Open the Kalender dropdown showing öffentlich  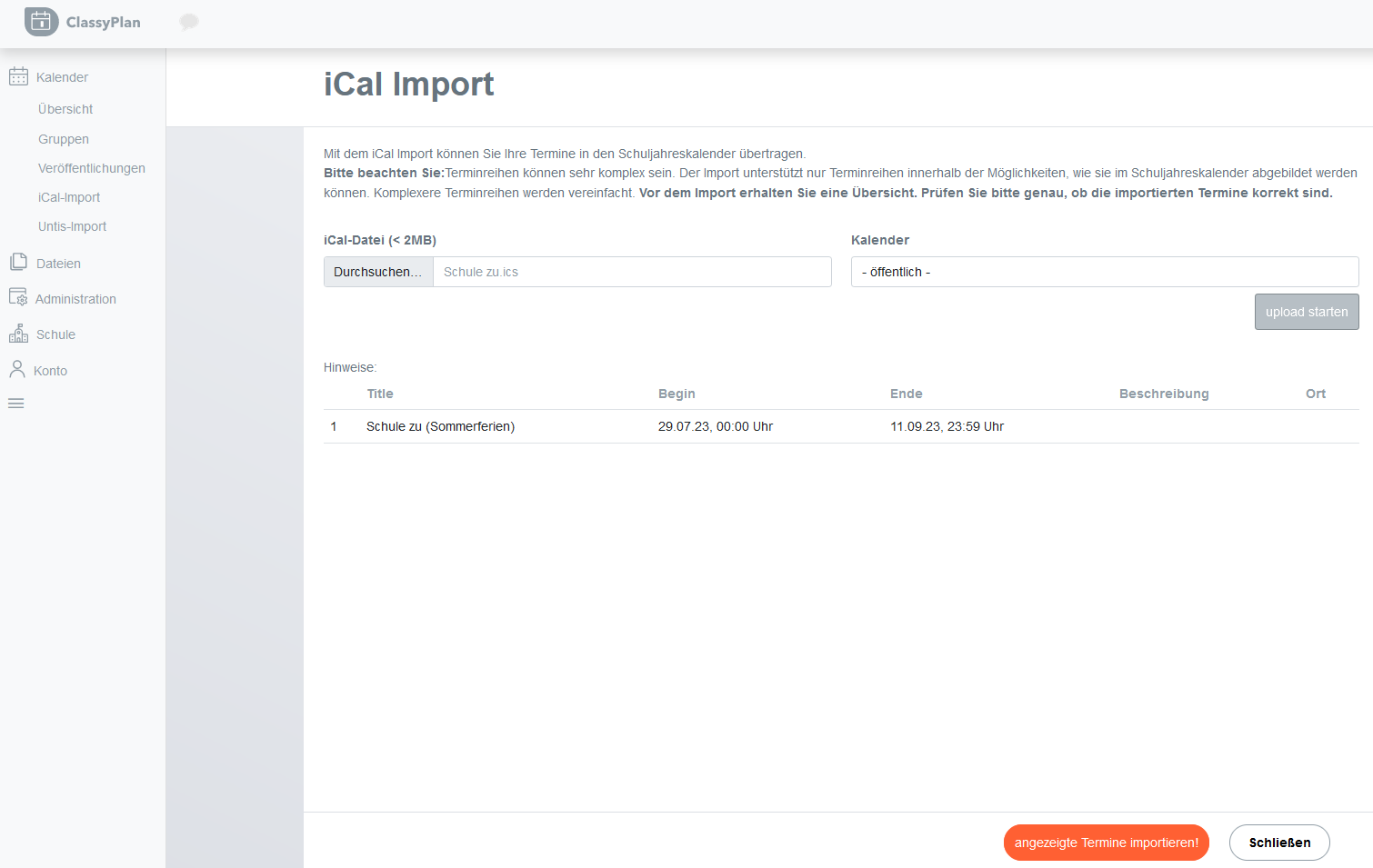[1105, 272]
